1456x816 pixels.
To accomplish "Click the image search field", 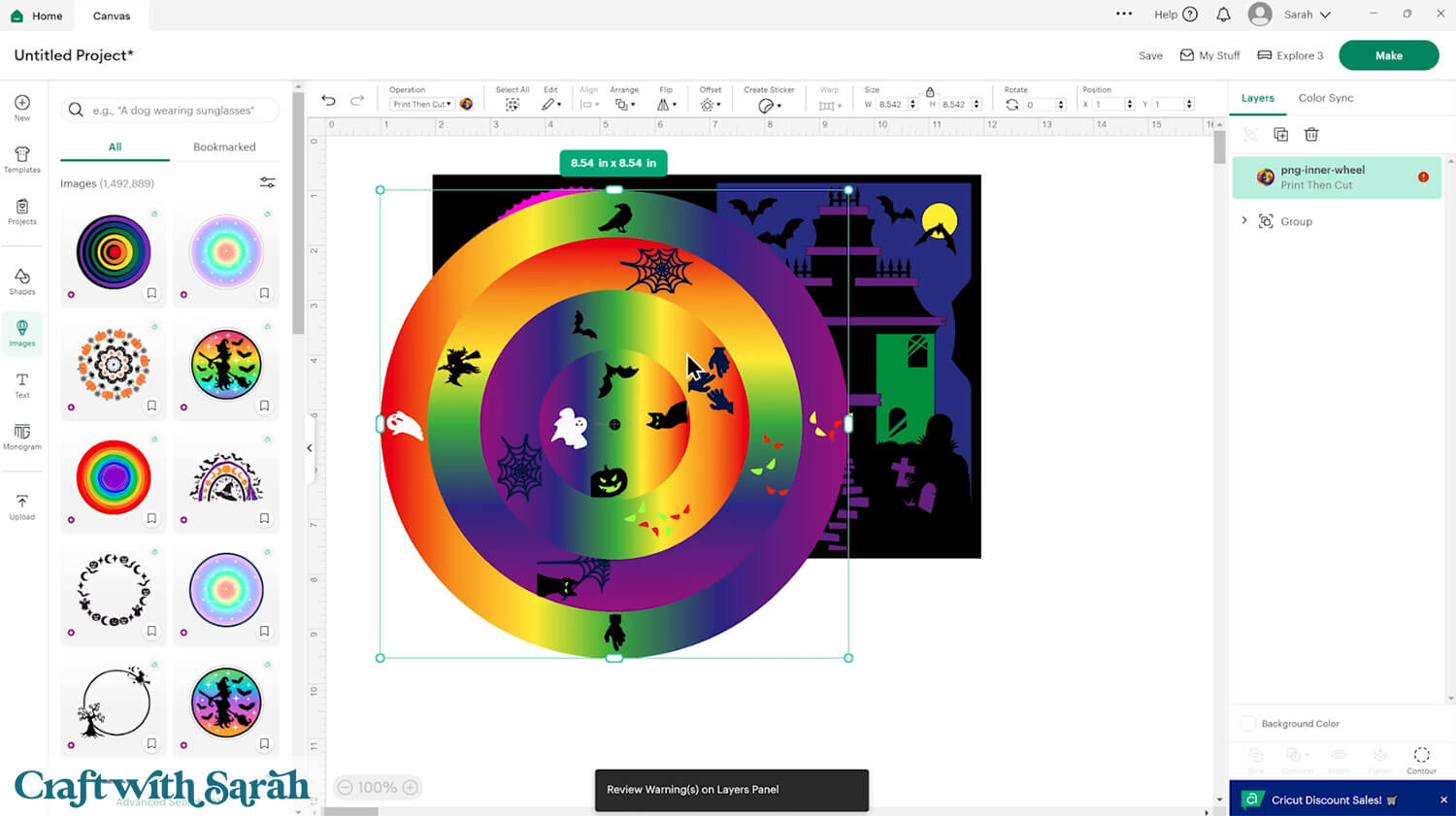I will pos(171,111).
